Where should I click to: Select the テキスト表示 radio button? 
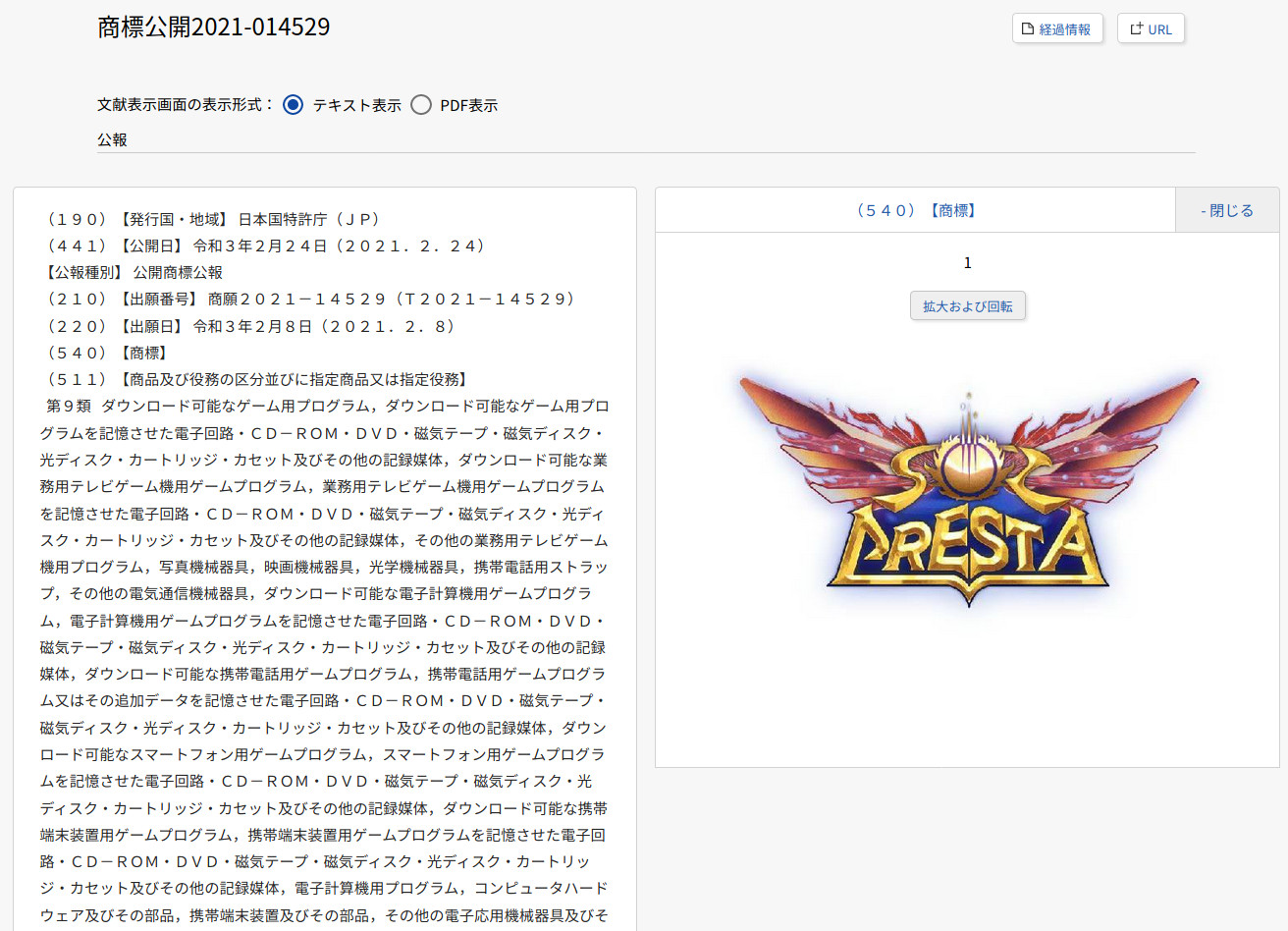click(293, 105)
